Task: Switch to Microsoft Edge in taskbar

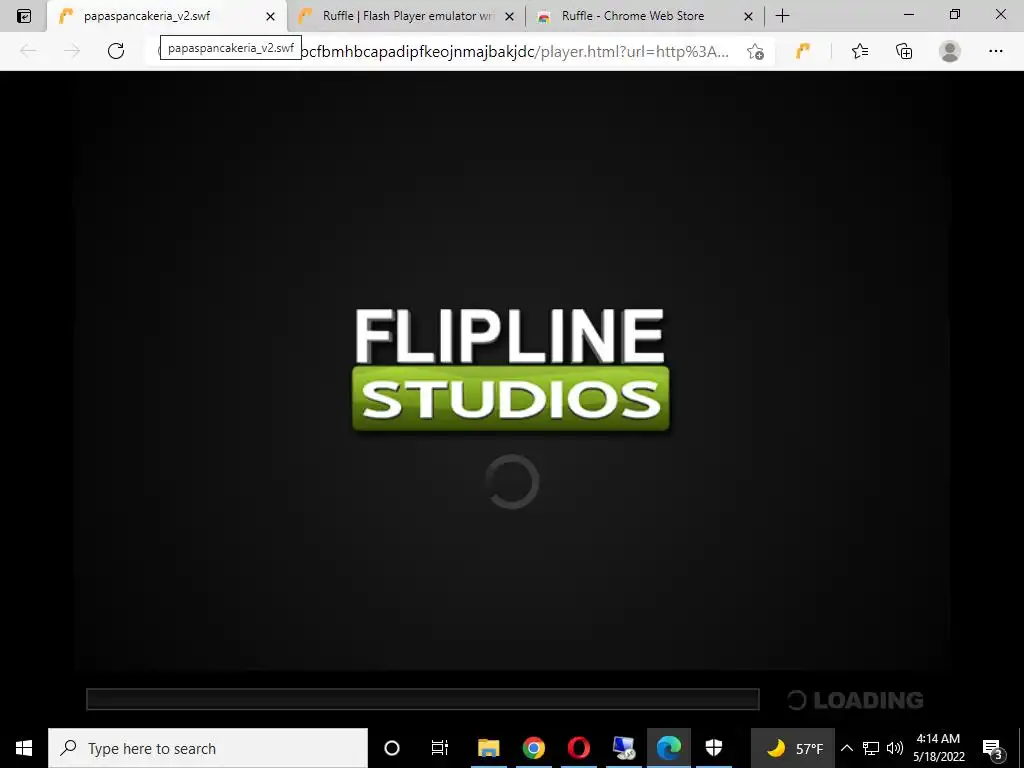Action: coord(669,748)
